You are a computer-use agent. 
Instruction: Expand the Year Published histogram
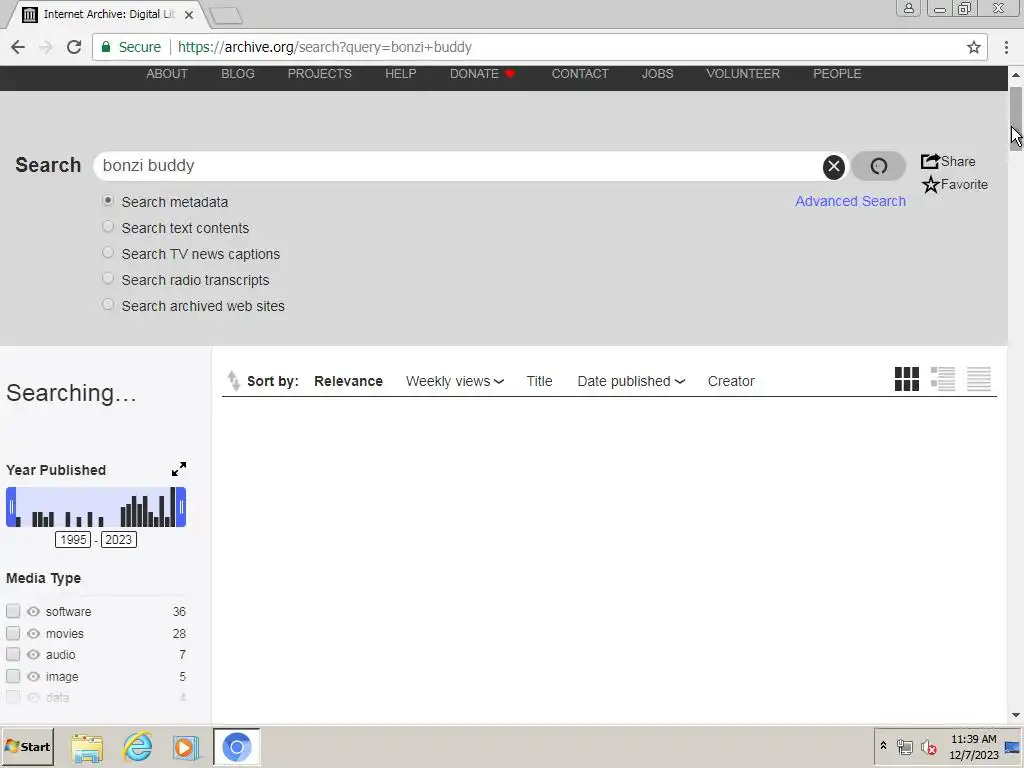tap(178, 469)
